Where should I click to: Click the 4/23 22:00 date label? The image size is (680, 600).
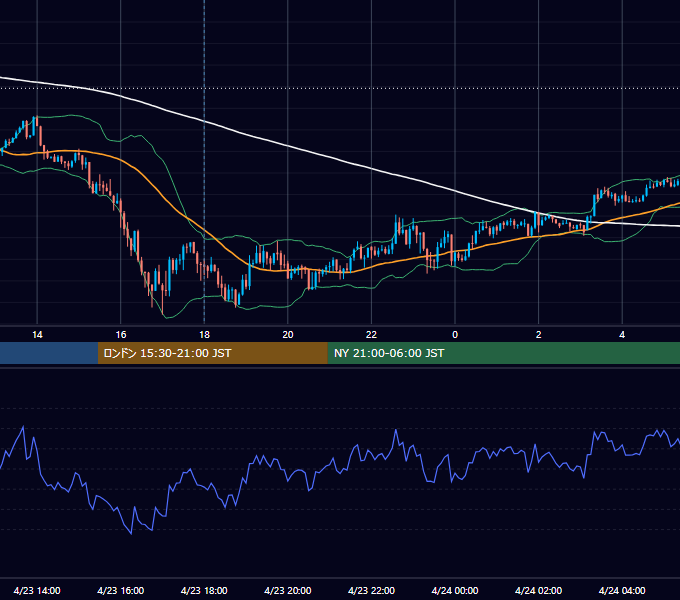point(371,590)
